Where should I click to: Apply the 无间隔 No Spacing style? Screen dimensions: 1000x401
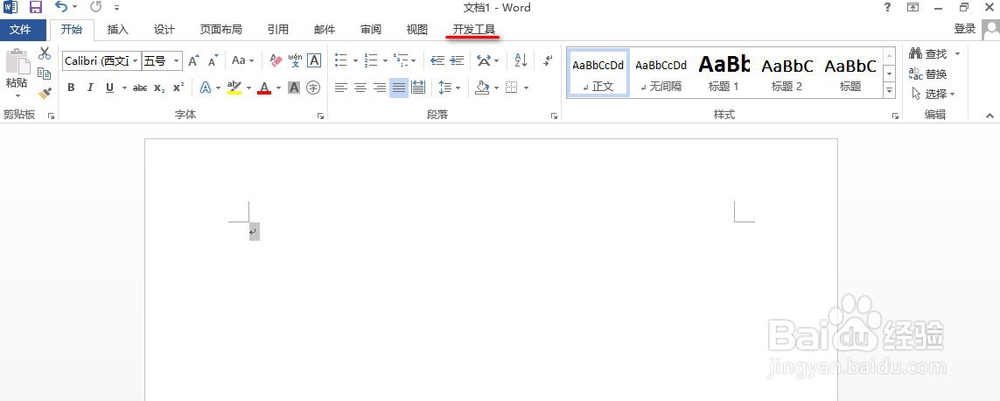[661, 73]
